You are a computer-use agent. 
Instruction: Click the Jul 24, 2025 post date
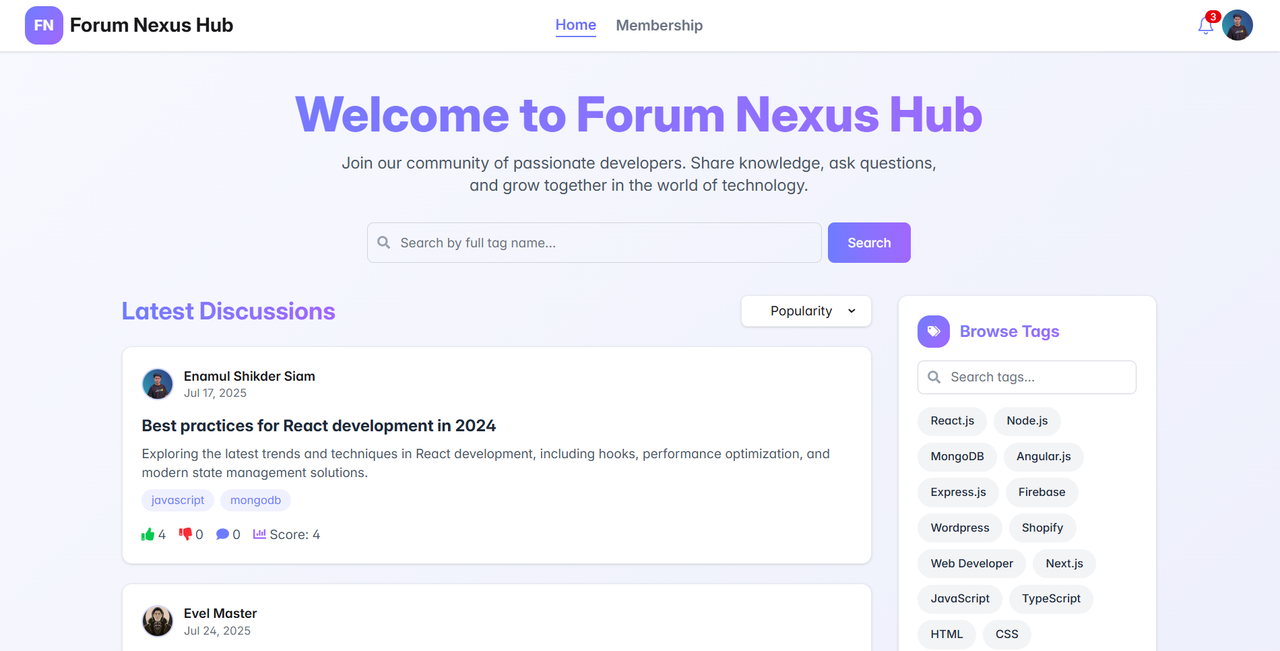point(217,631)
